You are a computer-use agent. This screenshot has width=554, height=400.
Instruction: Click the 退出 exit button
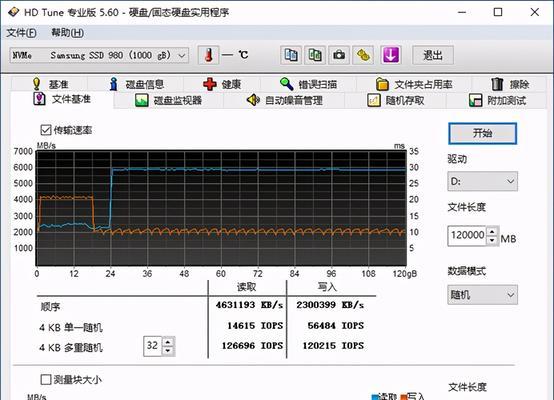point(433,55)
